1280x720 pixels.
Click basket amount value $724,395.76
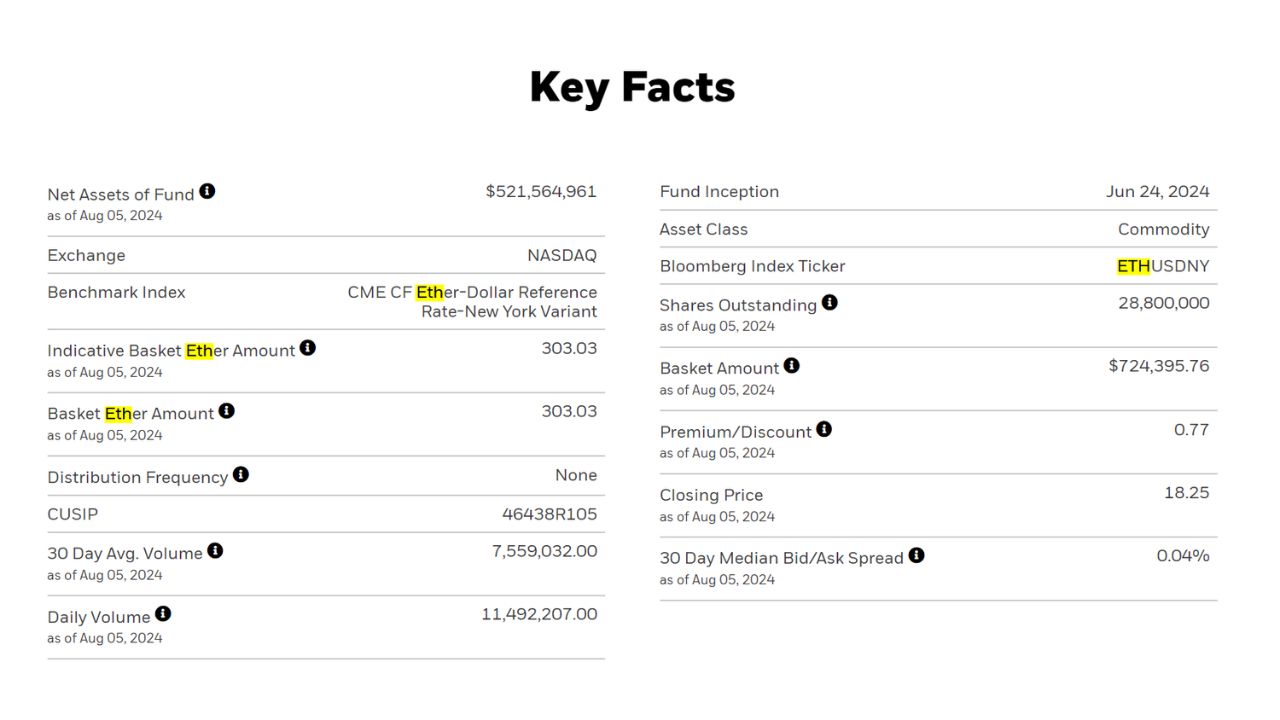pos(1159,366)
